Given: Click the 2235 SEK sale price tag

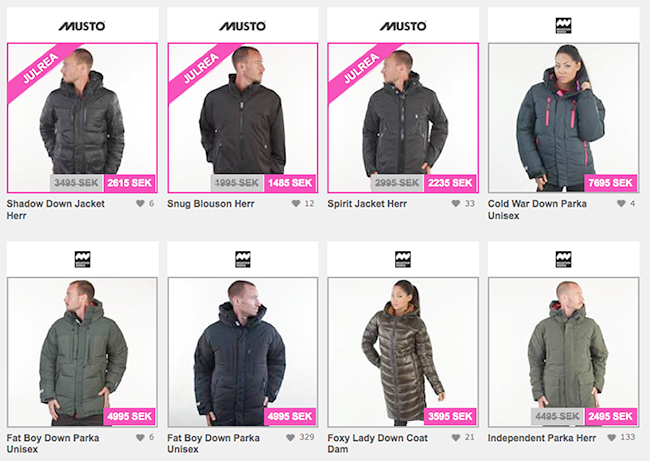Looking at the screenshot, I should tap(450, 183).
